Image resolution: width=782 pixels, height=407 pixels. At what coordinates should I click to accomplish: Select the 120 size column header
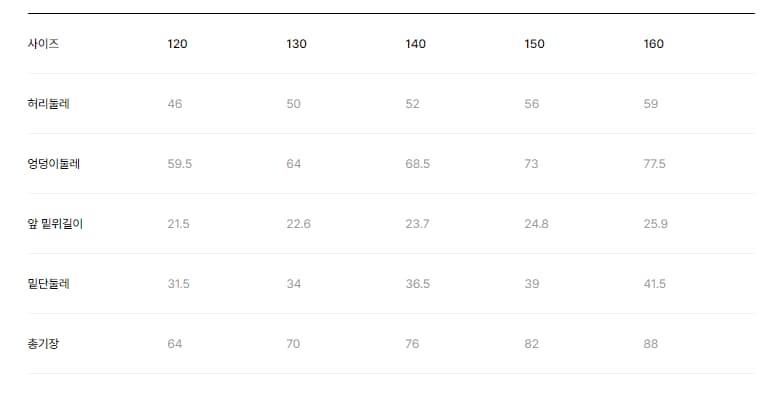[x=177, y=44]
